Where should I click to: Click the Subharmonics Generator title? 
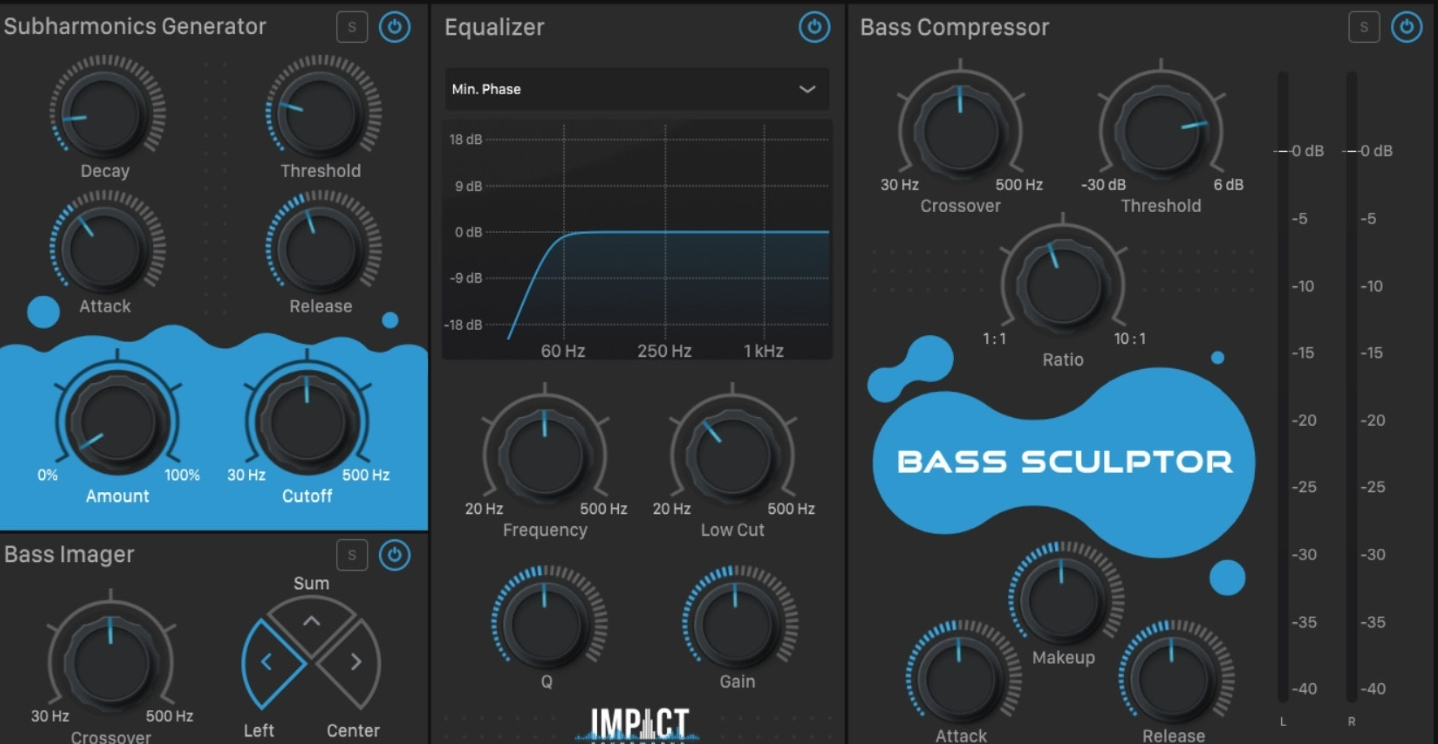[135, 27]
